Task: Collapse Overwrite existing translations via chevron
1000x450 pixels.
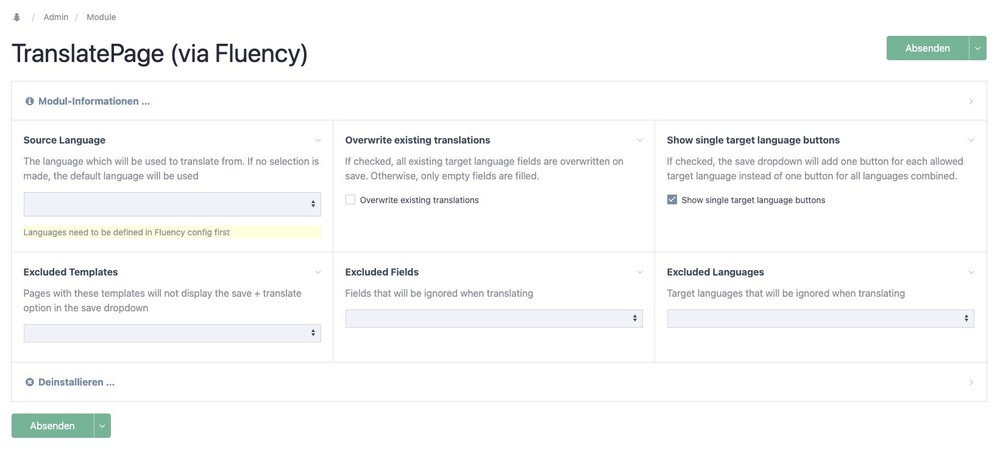Action: coord(640,140)
